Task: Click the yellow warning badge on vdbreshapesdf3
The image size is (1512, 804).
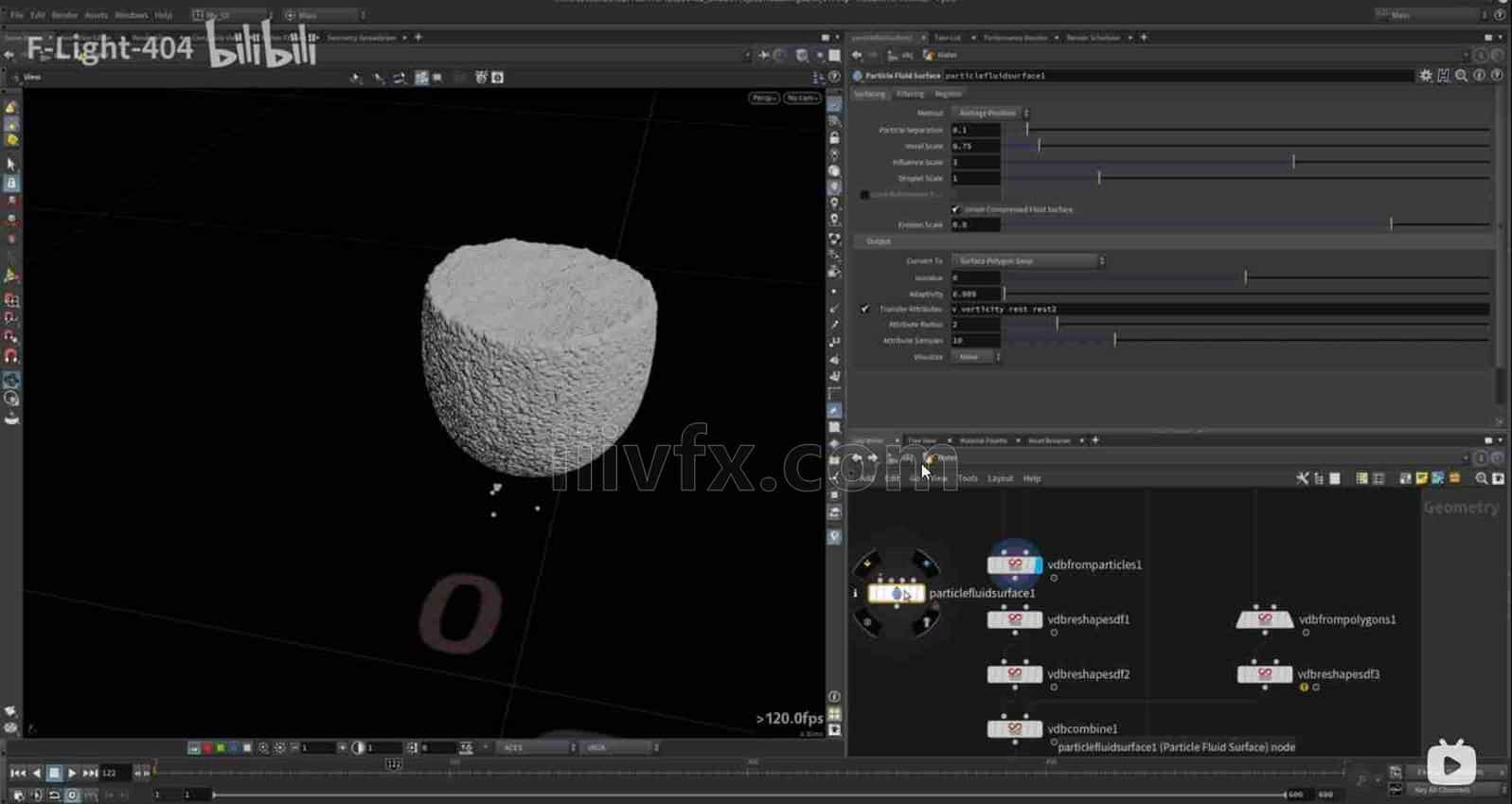Action: pos(1305,688)
